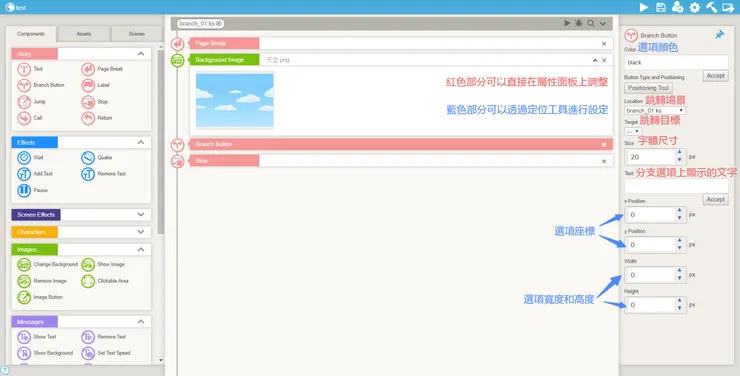Click the bug debug icon in the scene bar
This screenshot has width=740, height=376.
[579, 23]
